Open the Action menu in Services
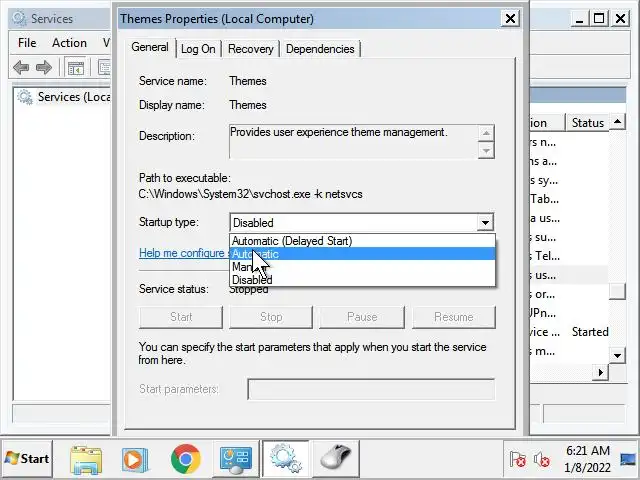640x480 pixels. point(69,43)
